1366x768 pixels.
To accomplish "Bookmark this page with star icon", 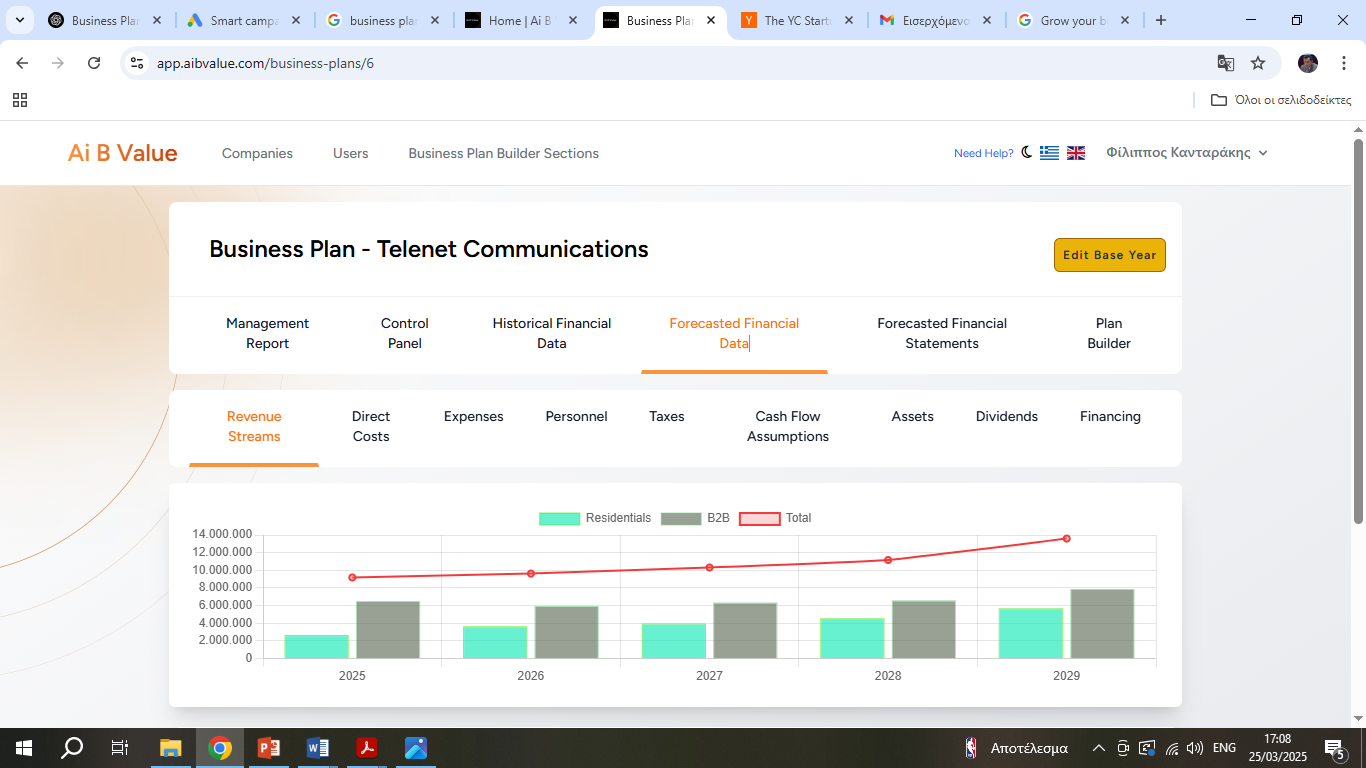I will 1258,63.
